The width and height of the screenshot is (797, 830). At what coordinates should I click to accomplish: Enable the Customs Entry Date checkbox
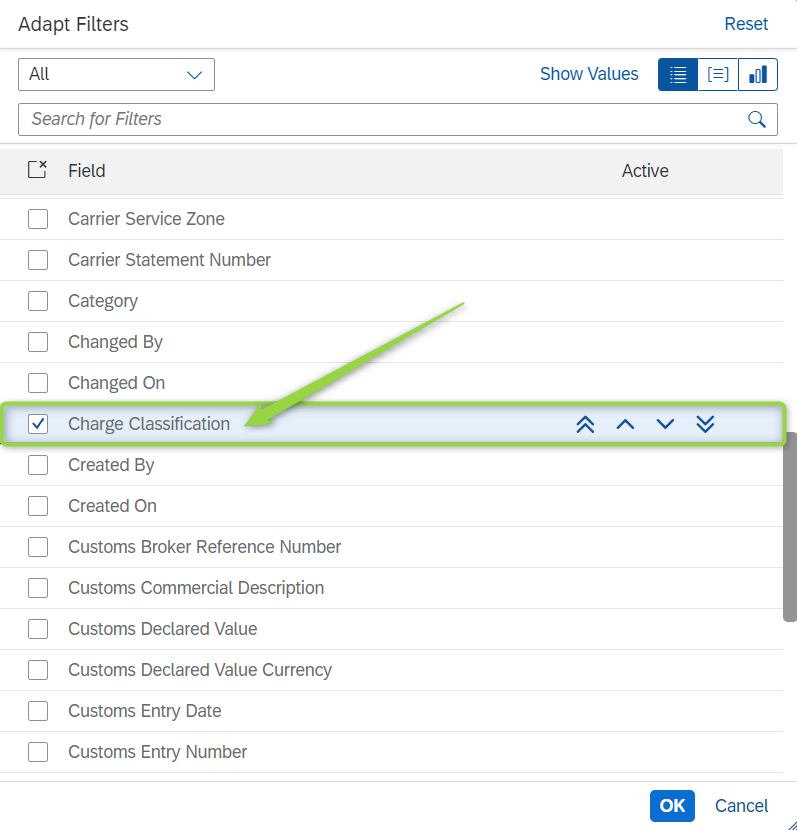pos(37,710)
